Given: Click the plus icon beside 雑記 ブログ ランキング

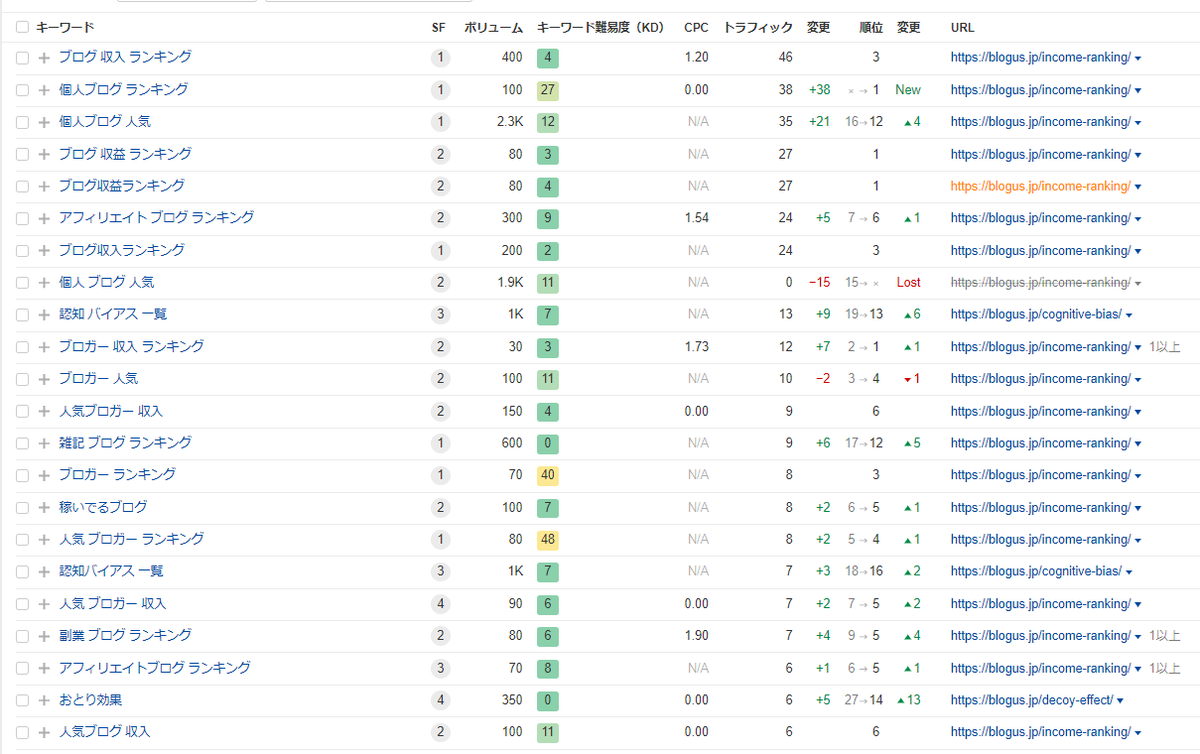Looking at the screenshot, I should (x=44, y=443).
